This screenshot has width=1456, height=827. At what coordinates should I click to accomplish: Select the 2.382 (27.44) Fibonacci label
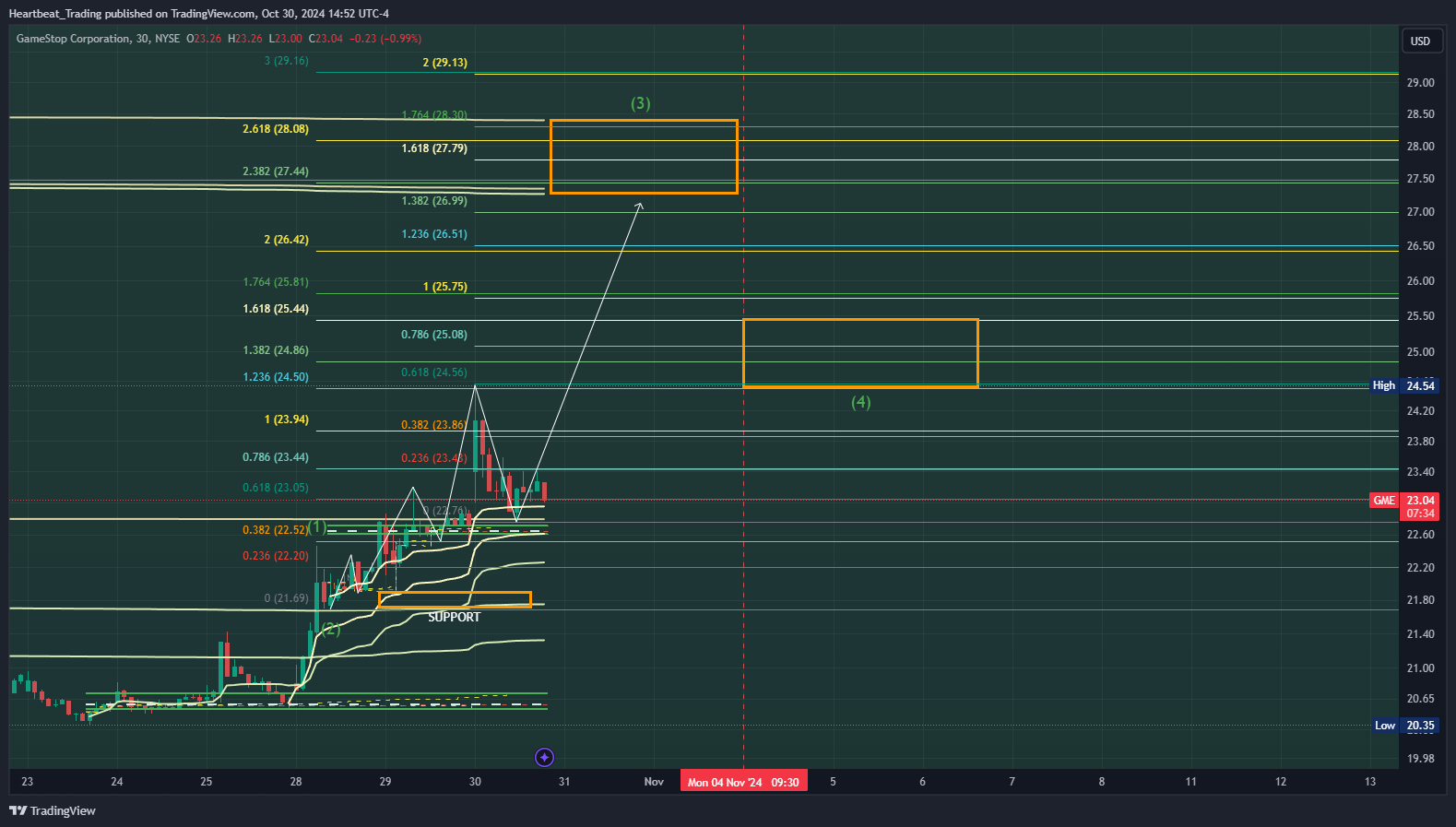pyautogui.click(x=276, y=171)
